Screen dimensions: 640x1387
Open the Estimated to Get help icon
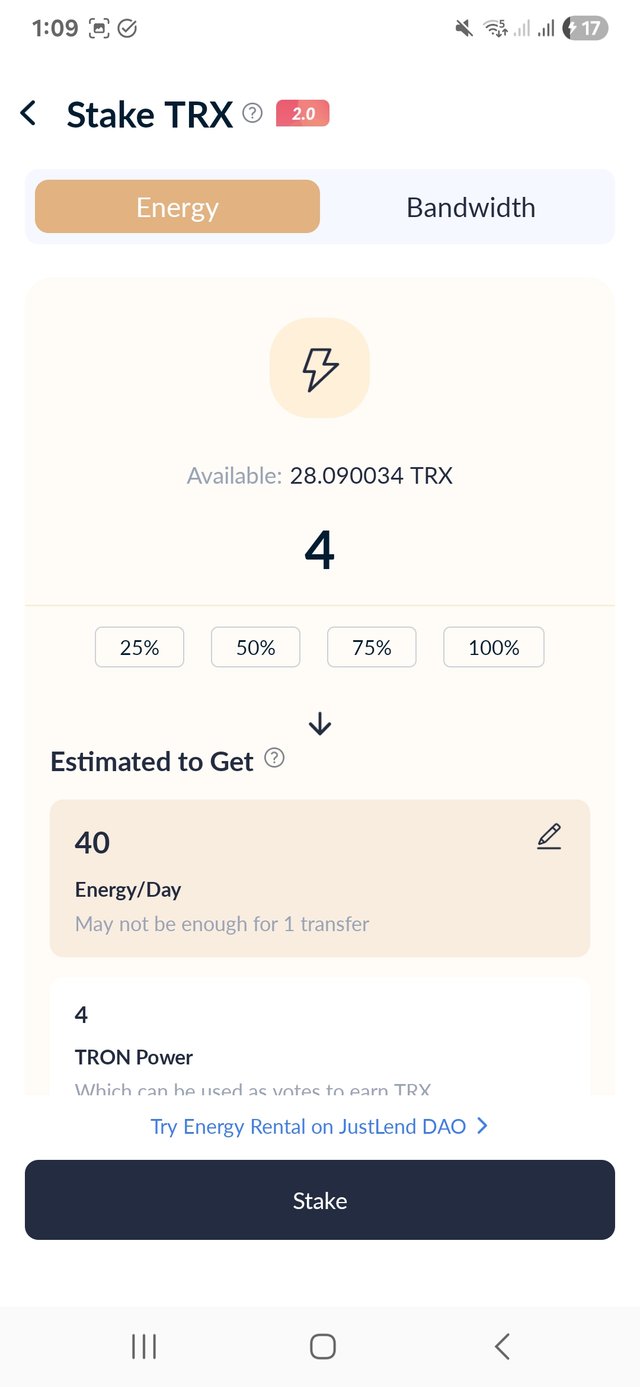point(274,759)
